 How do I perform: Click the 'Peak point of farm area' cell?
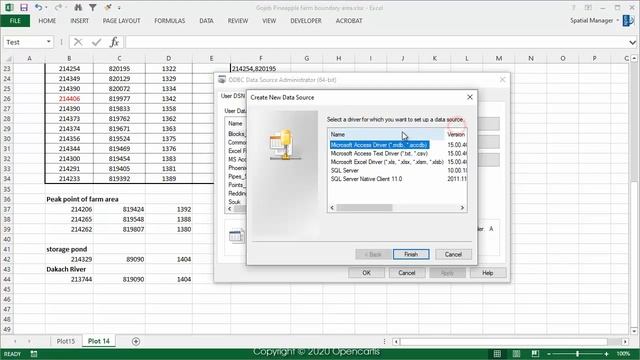pyautogui.click(x=82, y=199)
